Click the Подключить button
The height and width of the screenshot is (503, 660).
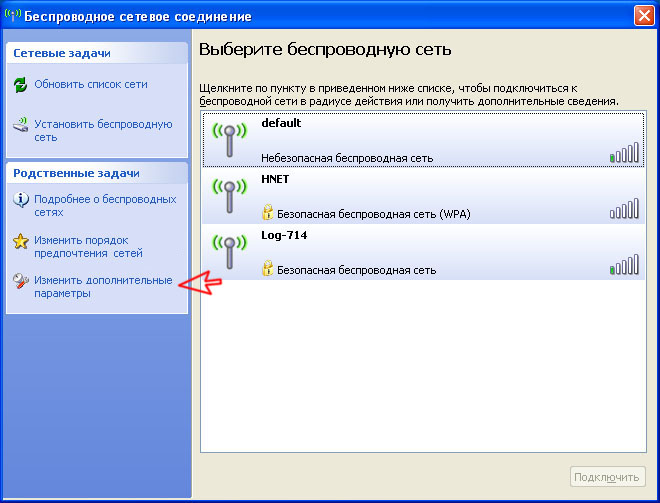(x=607, y=477)
